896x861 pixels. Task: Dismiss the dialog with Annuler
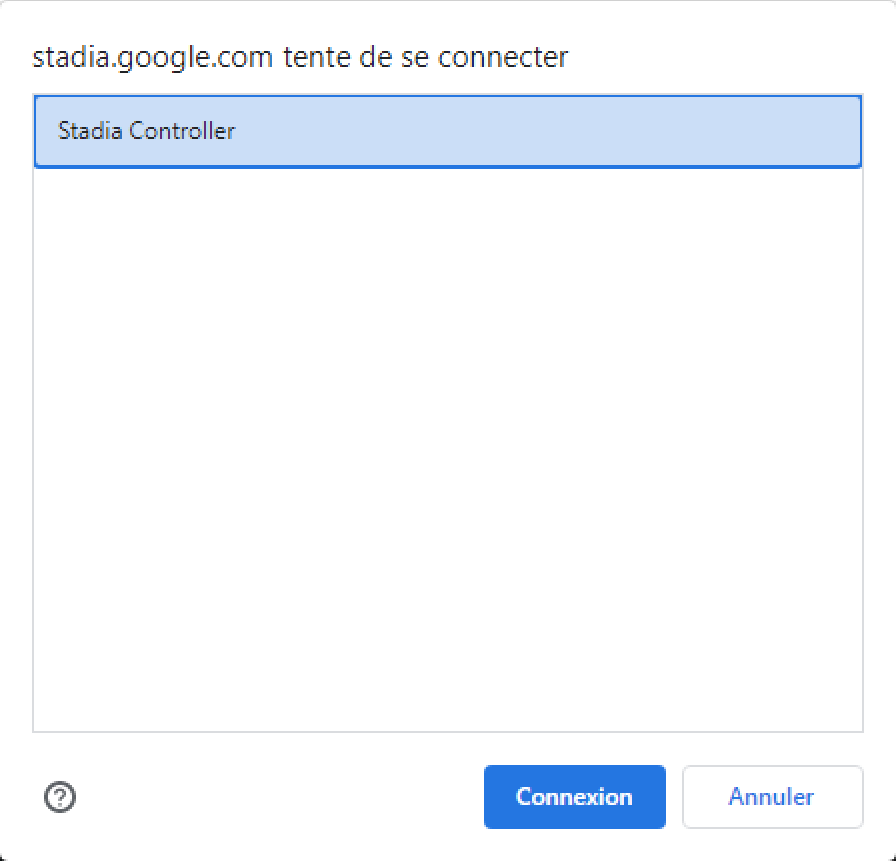pos(772,796)
